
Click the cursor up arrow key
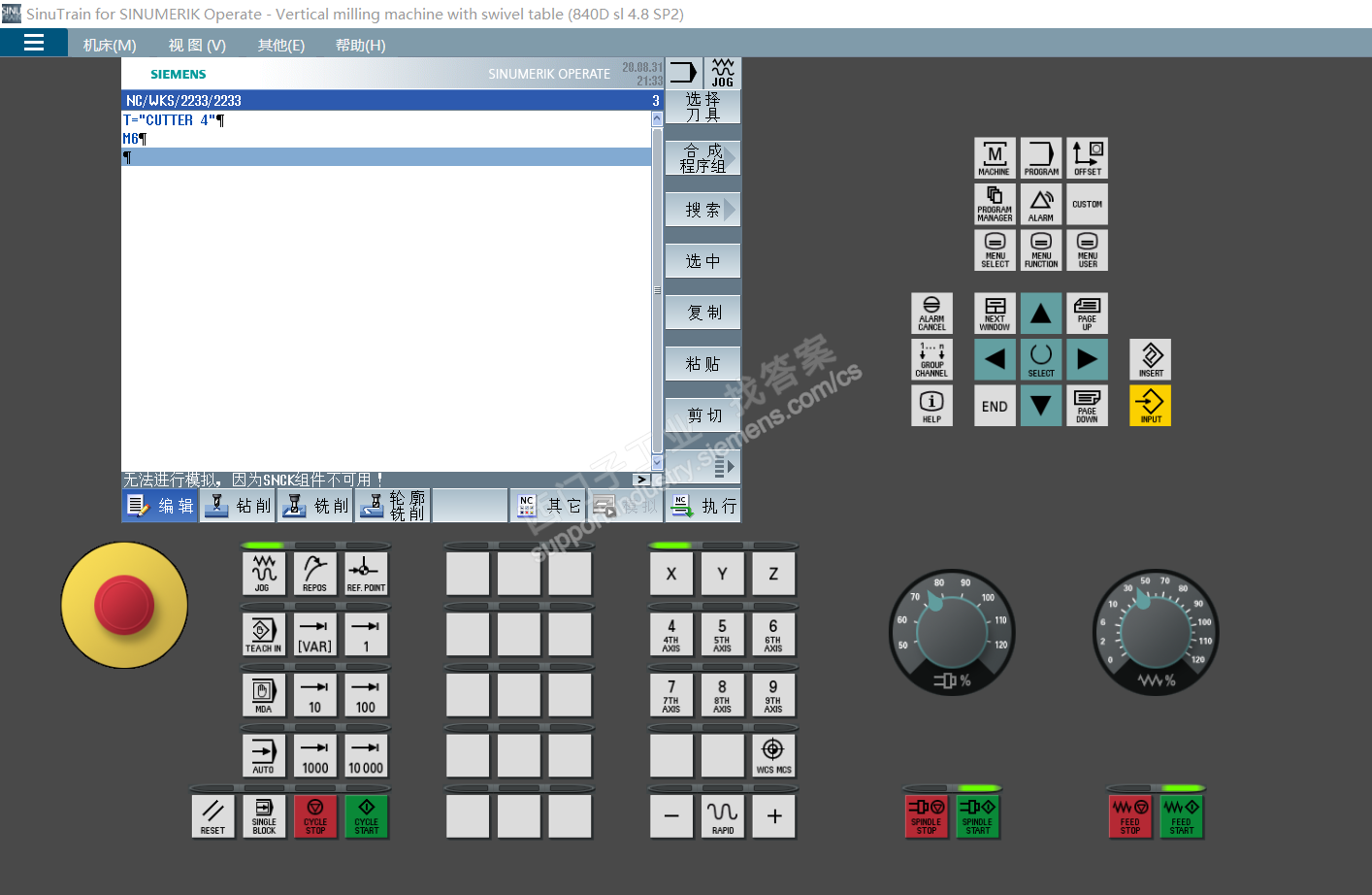coord(1041,314)
